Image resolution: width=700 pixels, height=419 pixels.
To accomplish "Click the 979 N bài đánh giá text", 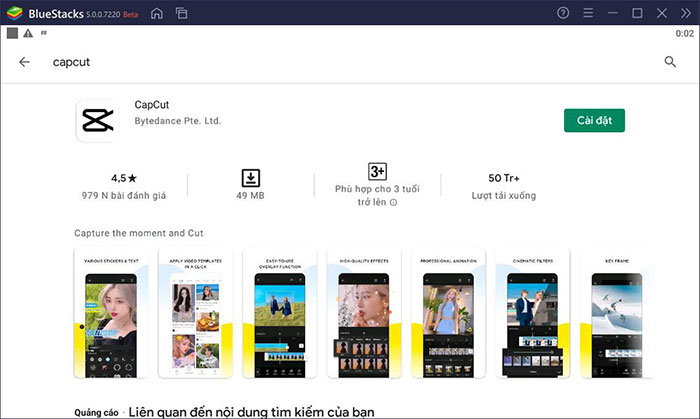I will click(124, 195).
